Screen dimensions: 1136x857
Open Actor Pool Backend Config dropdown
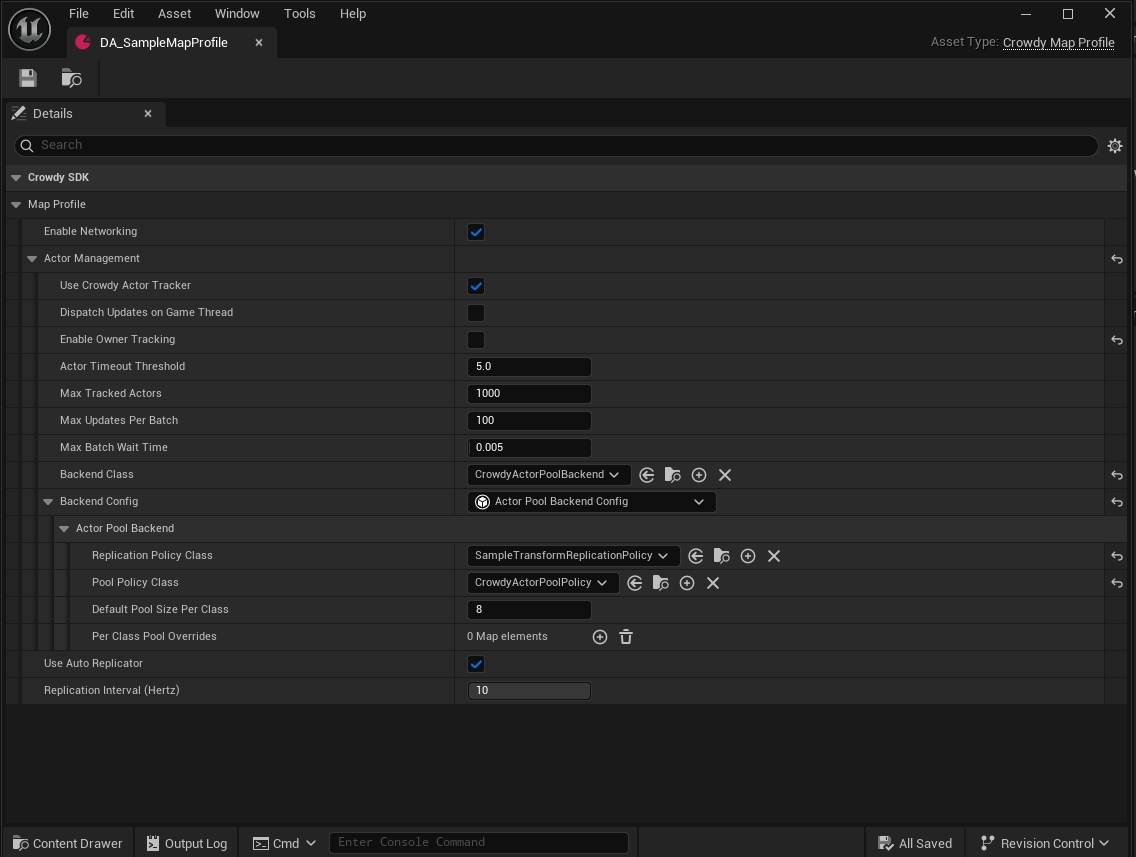(591, 502)
